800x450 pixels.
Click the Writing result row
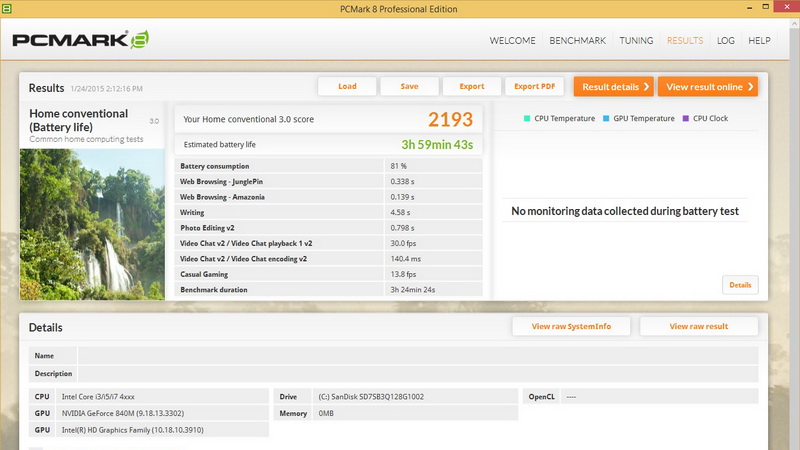pyautogui.click(x=329, y=212)
